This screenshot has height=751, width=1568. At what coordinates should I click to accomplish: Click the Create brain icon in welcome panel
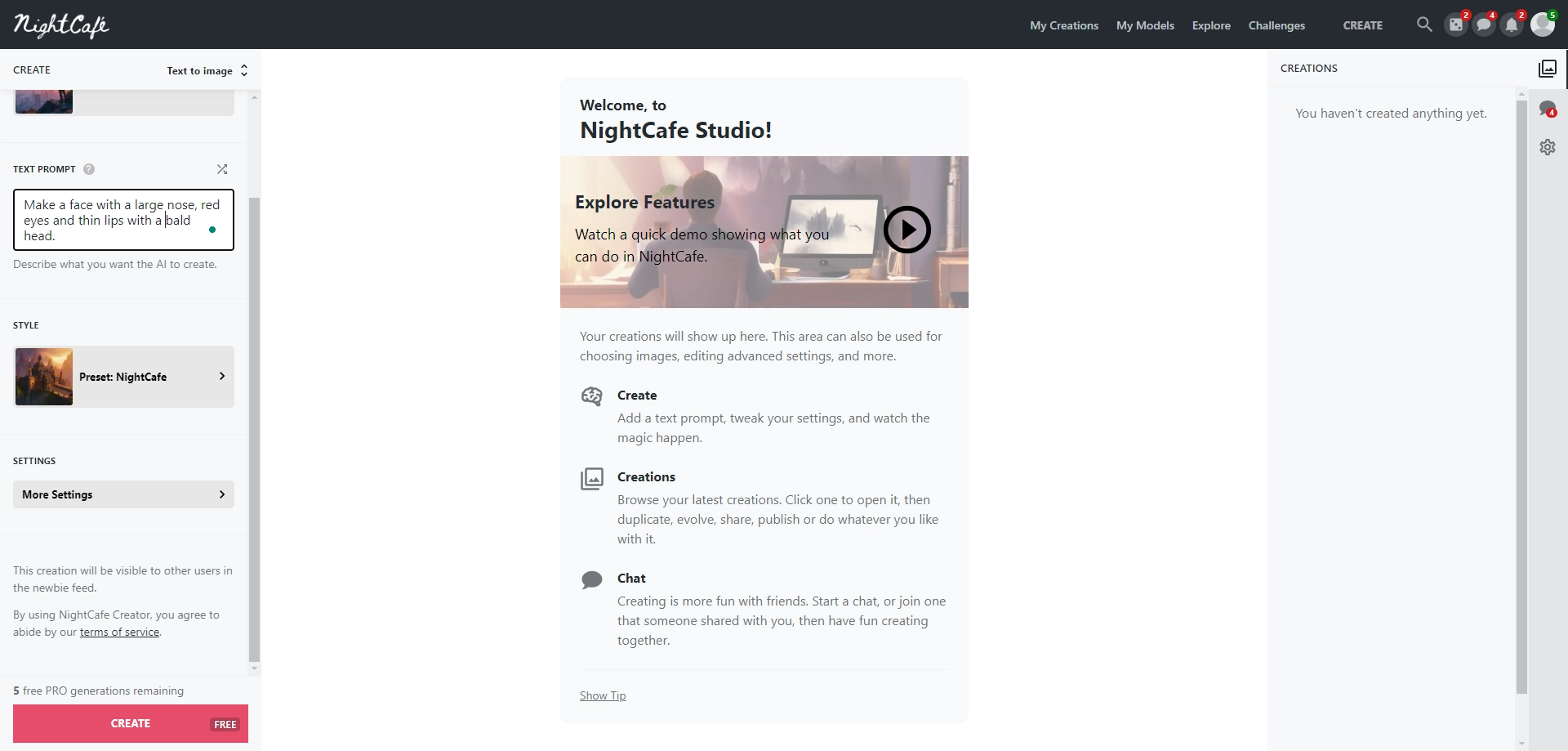(592, 396)
